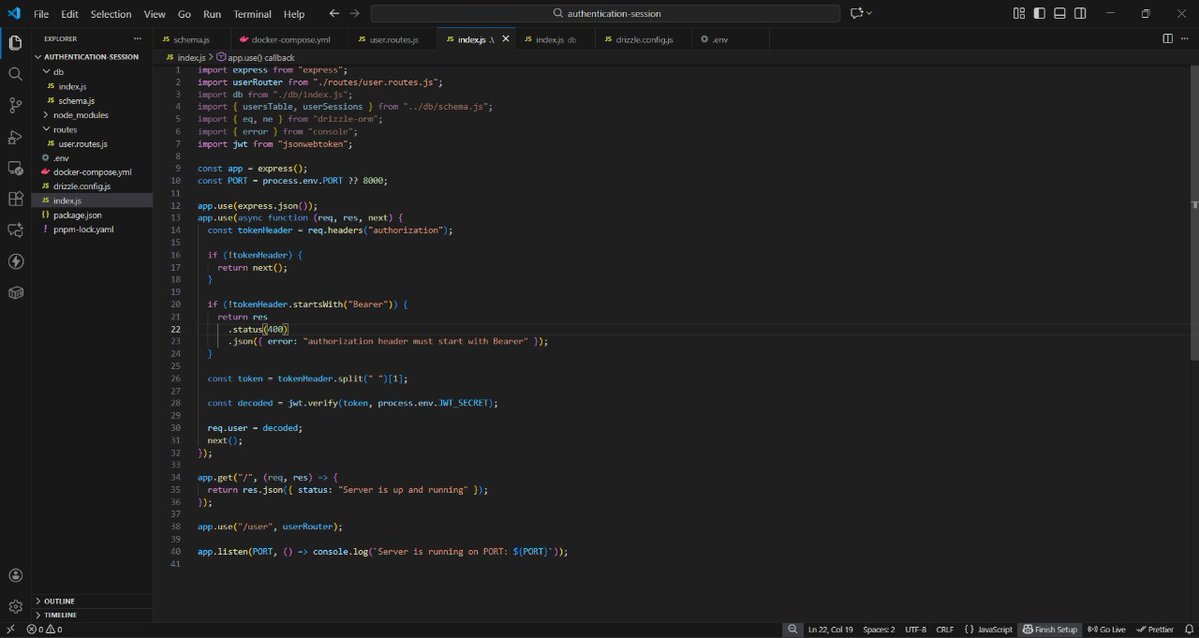
Task: Toggle the Secondary Side Bar icon
Action: point(1080,13)
